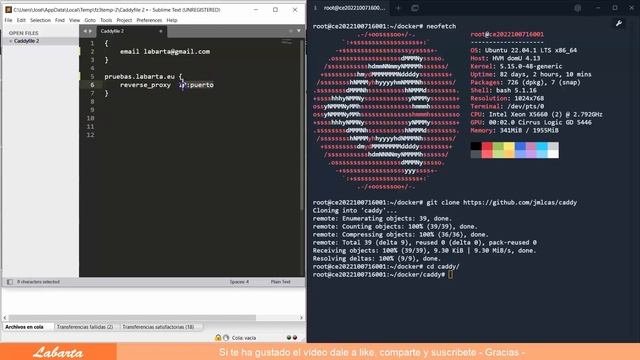Viewport: 640px width, 360px height.
Task: Click the Sublime Text app icon in title bar
Action: (x=8, y=9)
